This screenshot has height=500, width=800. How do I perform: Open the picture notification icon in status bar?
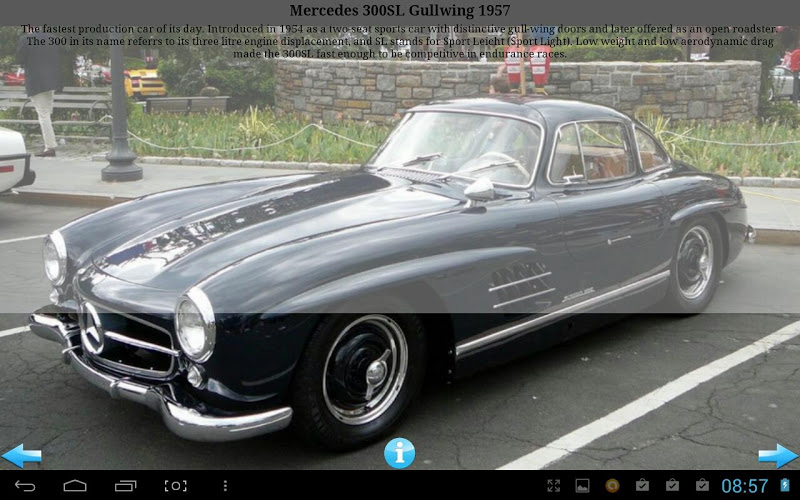(582, 486)
